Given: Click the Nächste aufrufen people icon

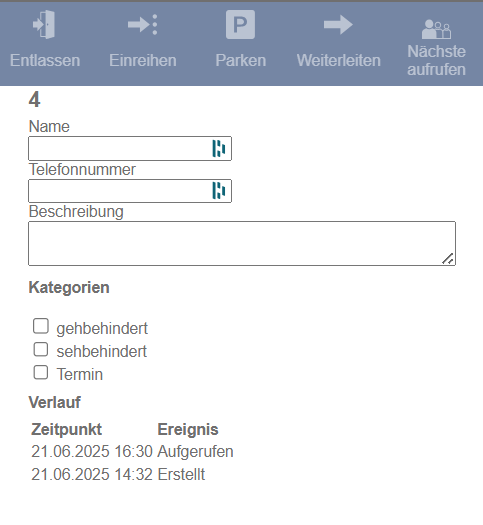Looking at the screenshot, I should click(x=436, y=29).
